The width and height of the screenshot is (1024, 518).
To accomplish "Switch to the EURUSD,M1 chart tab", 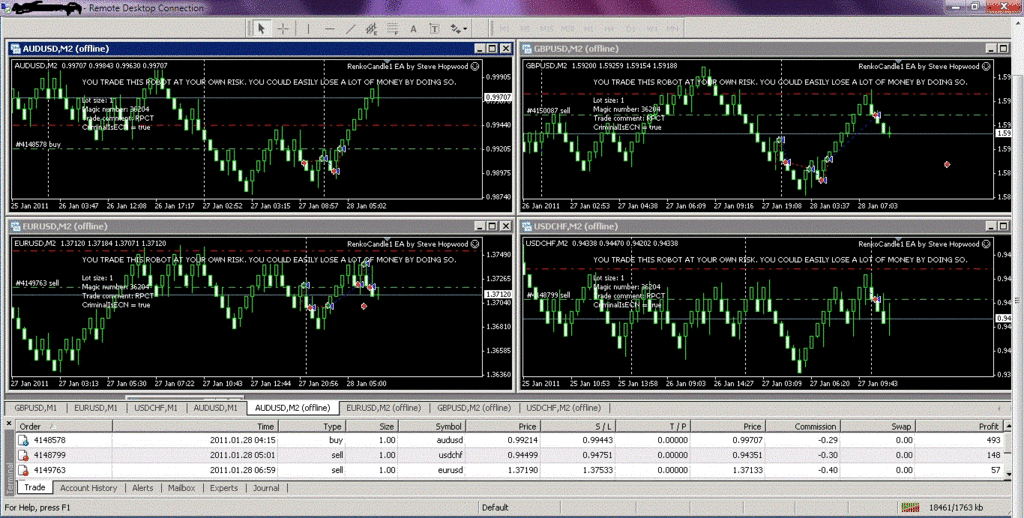I will 95,408.
